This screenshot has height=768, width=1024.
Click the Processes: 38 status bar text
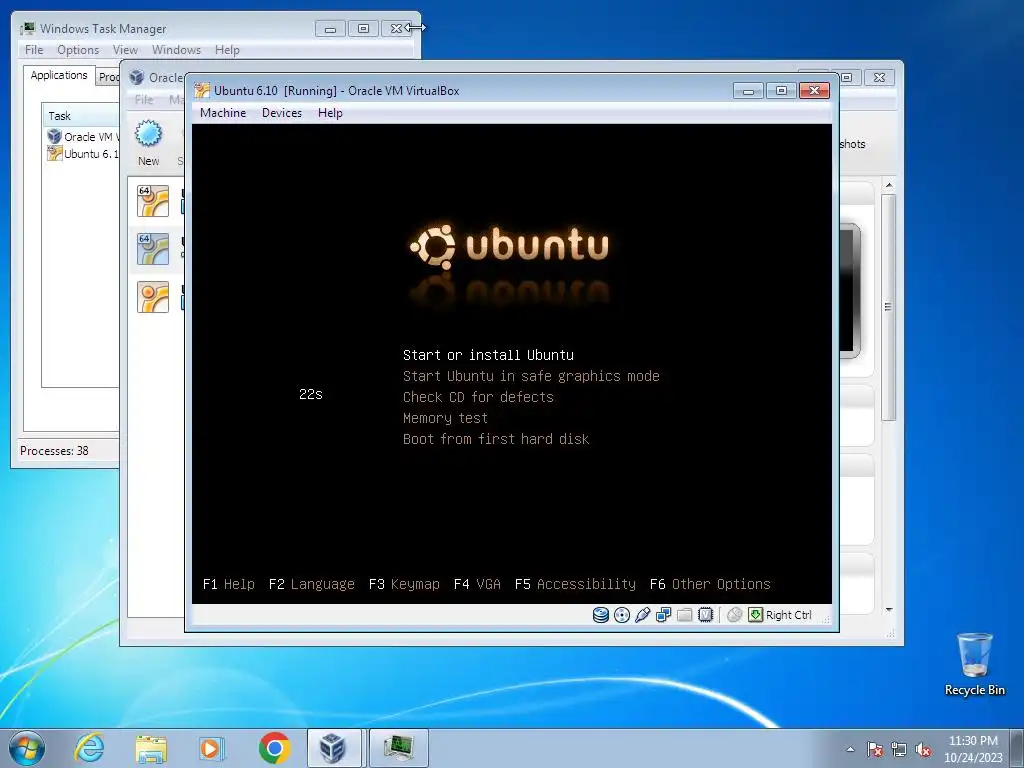tap(54, 451)
